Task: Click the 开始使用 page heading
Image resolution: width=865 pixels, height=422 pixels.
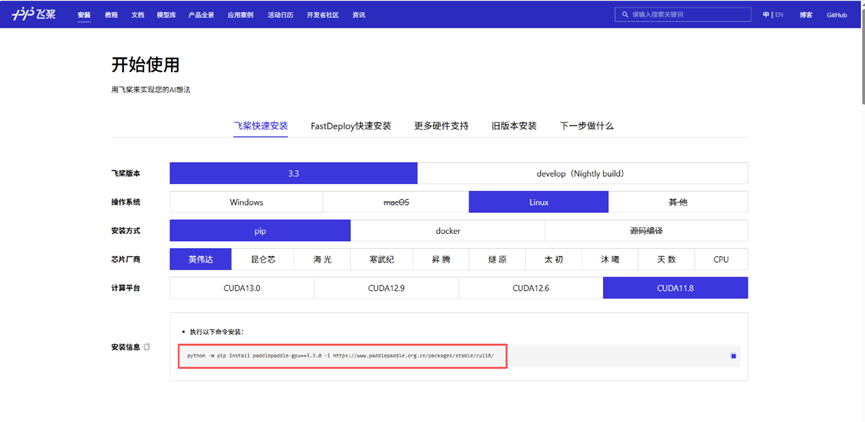Action: click(145, 65)
